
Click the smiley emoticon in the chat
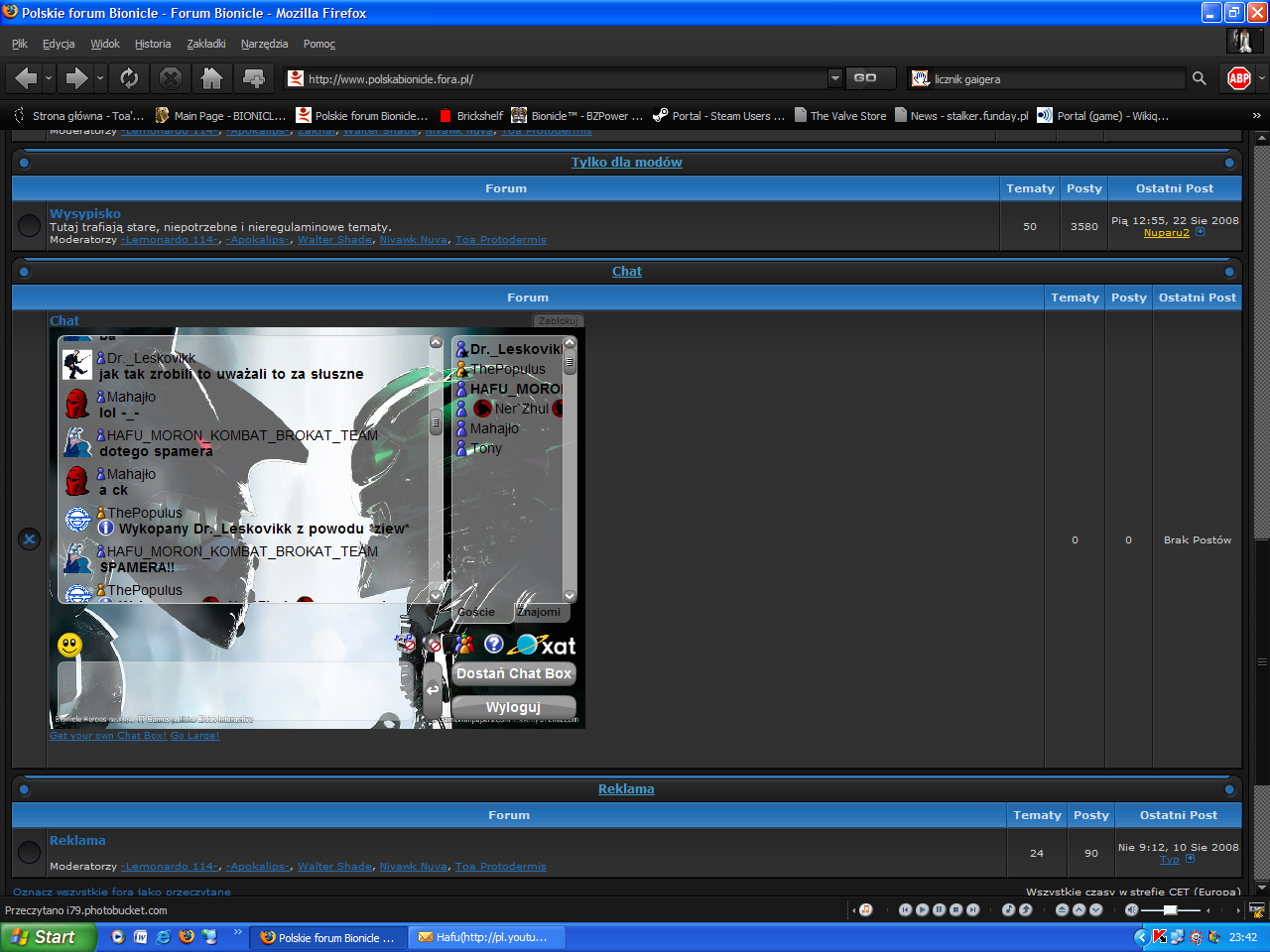(69, 646)
